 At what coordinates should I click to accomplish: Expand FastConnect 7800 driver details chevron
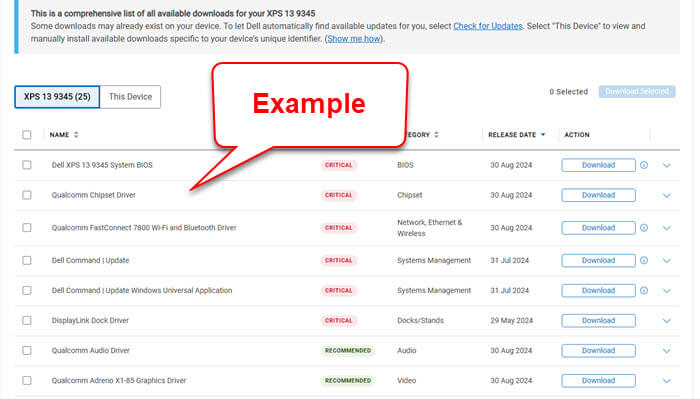point(667,228)
